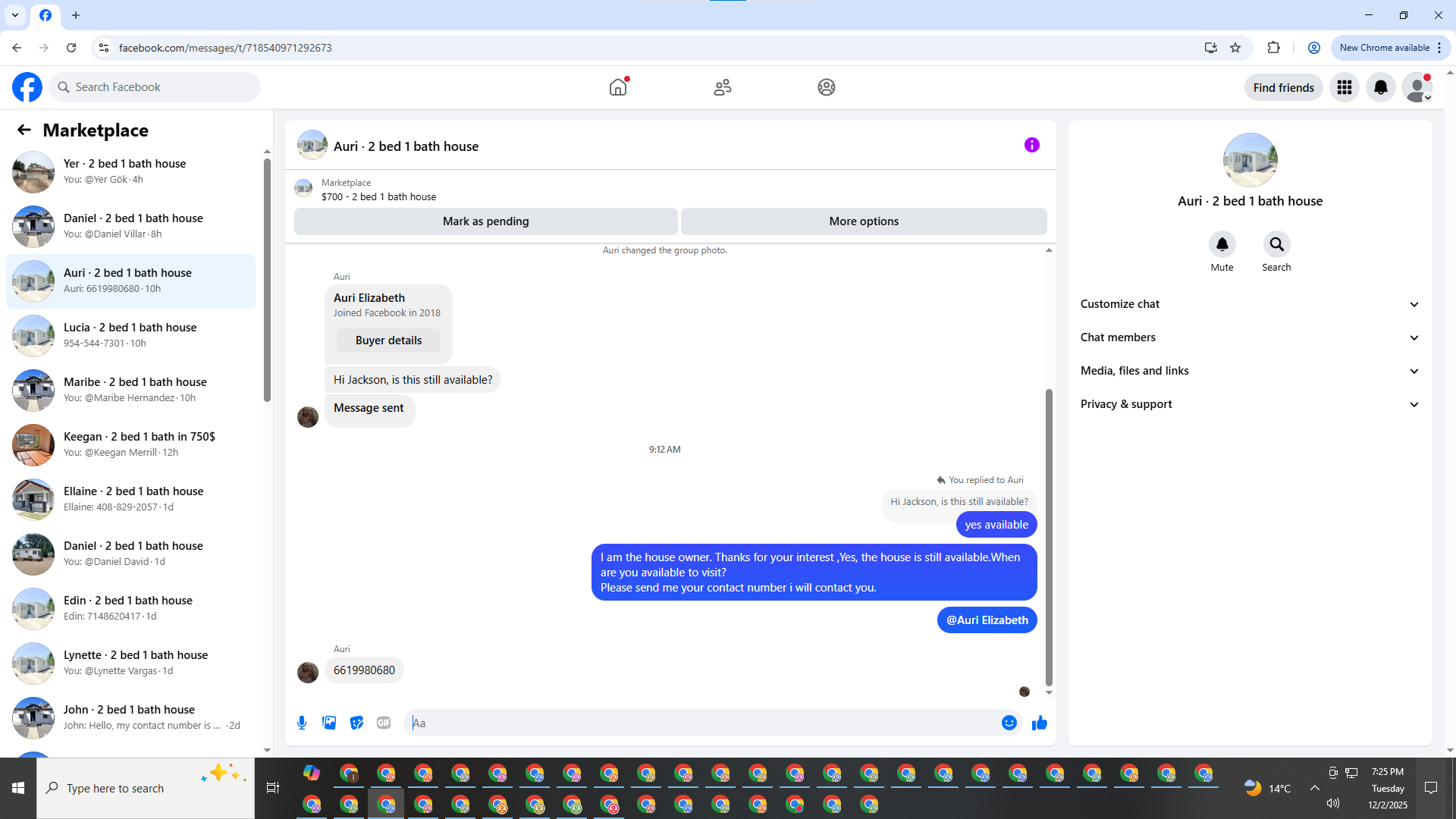The image size is (1456, 819).
Task: Bookmark this tab with the star icon
Action: coord(1235,48)
